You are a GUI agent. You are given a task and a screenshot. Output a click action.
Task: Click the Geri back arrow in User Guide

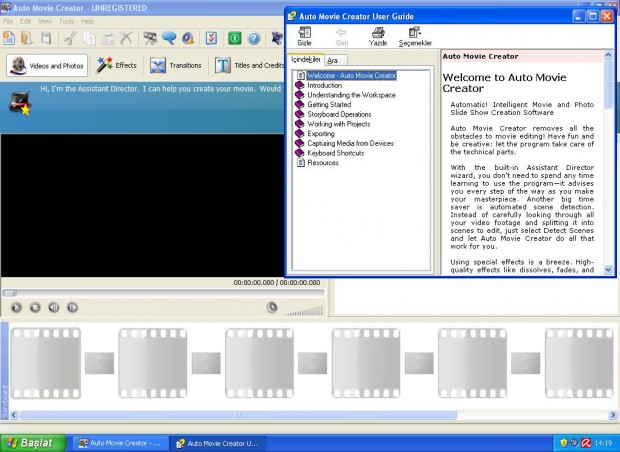coord(342,36)
